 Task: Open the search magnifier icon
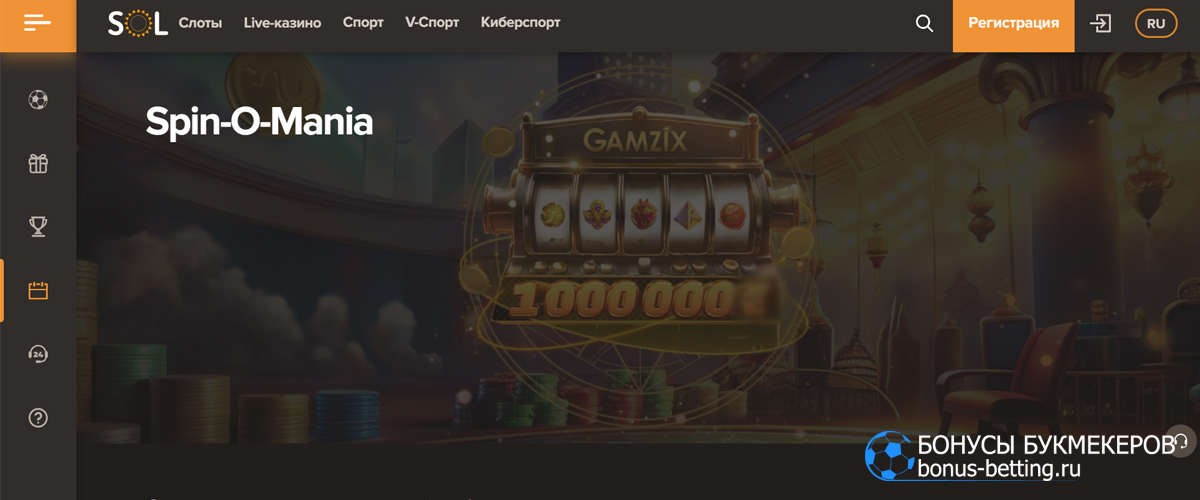coord(924,23)
